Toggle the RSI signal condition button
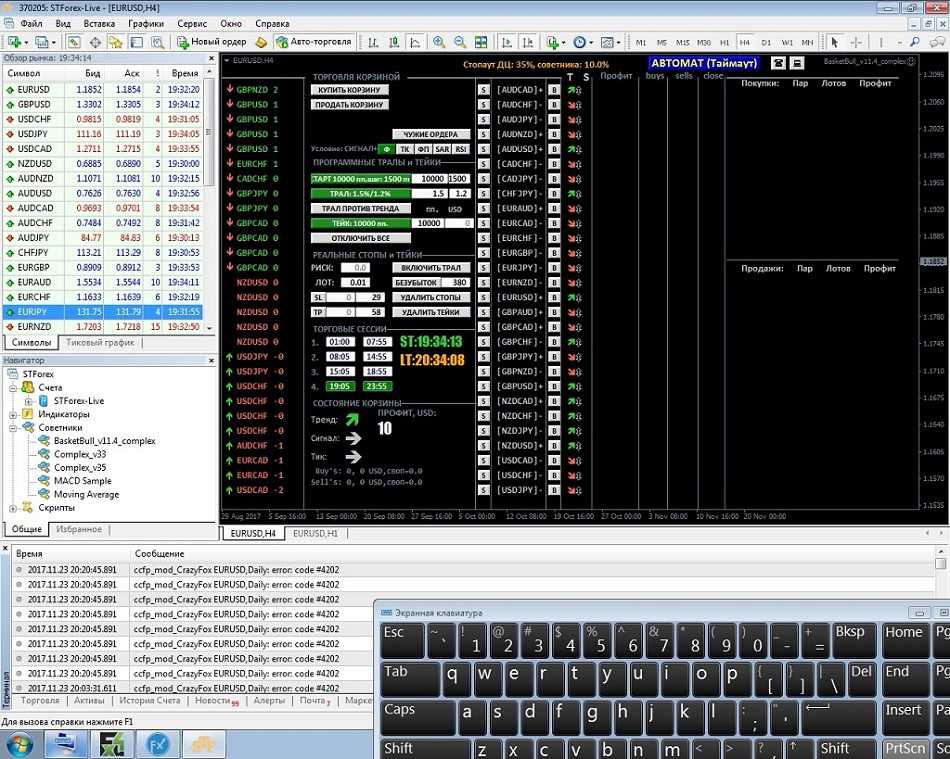The height and width of the screenshot is (759, 950). click(461, 149)
